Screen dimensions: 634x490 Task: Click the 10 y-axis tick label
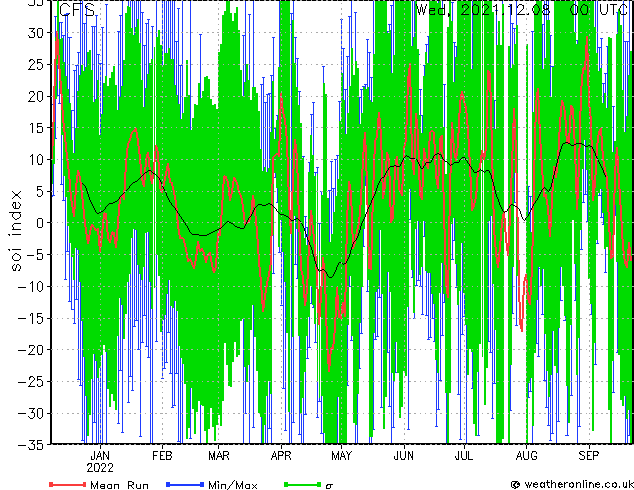35,160
